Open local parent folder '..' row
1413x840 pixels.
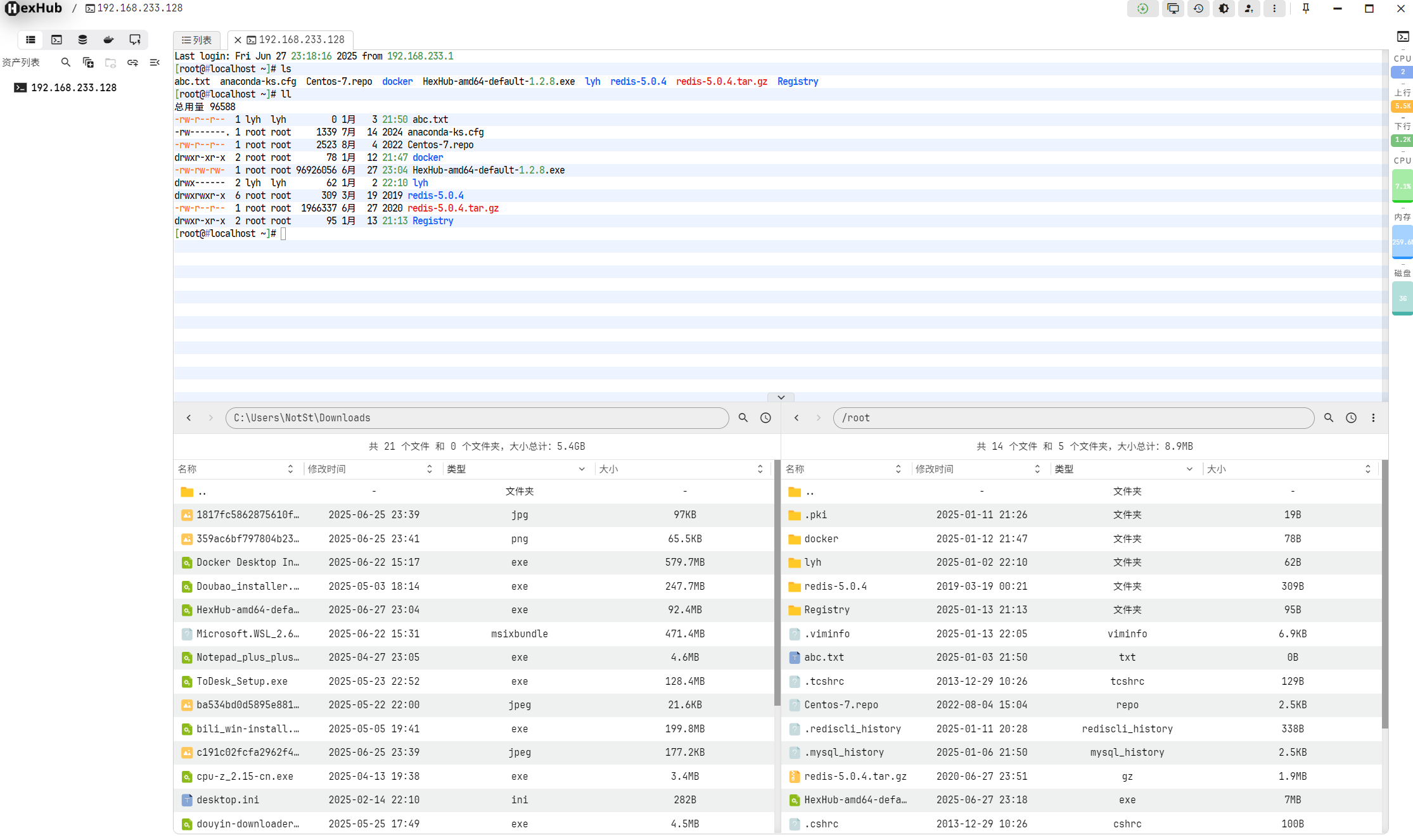(474, 492)
